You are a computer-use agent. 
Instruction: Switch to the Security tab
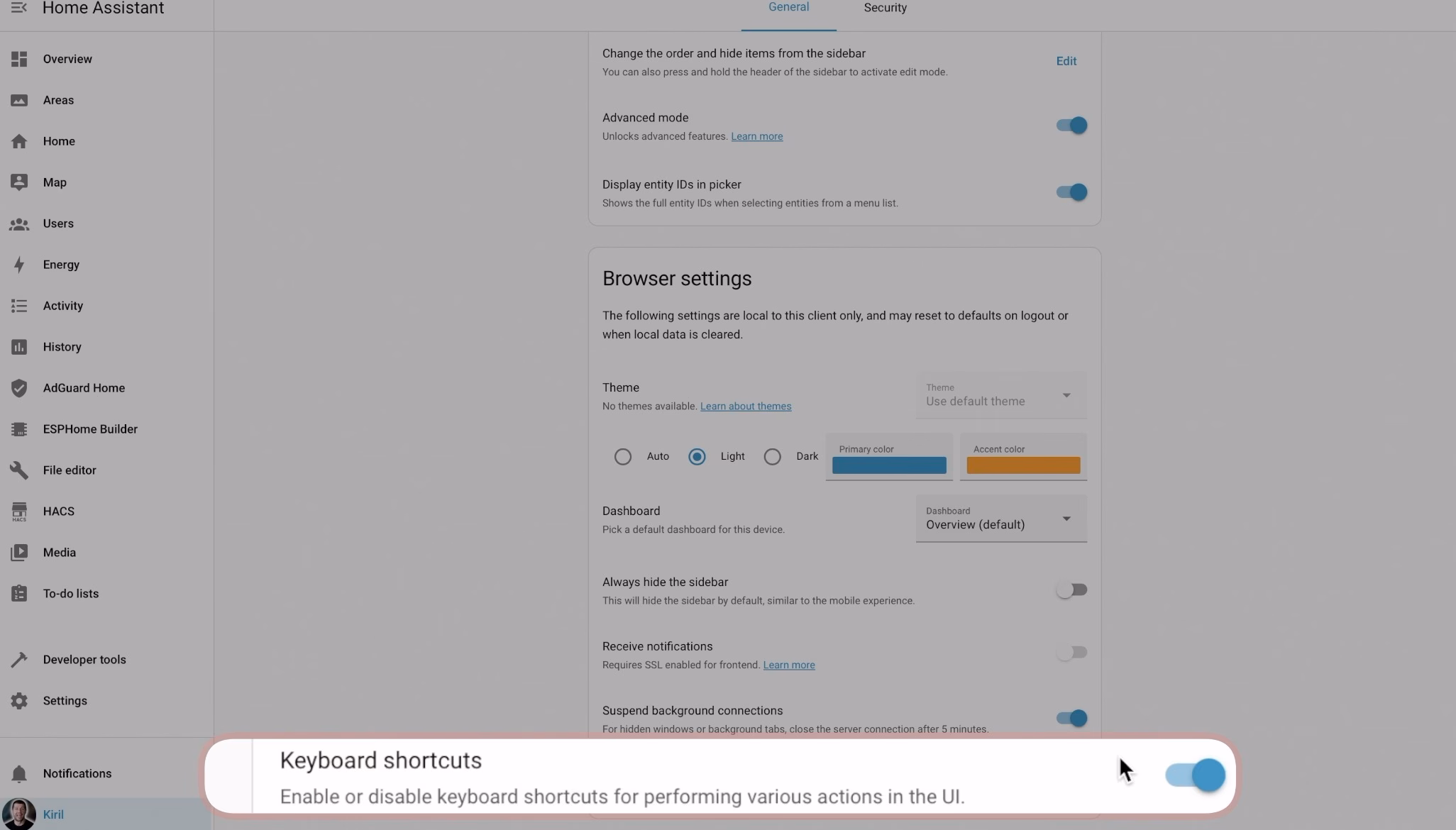[885, 9]
